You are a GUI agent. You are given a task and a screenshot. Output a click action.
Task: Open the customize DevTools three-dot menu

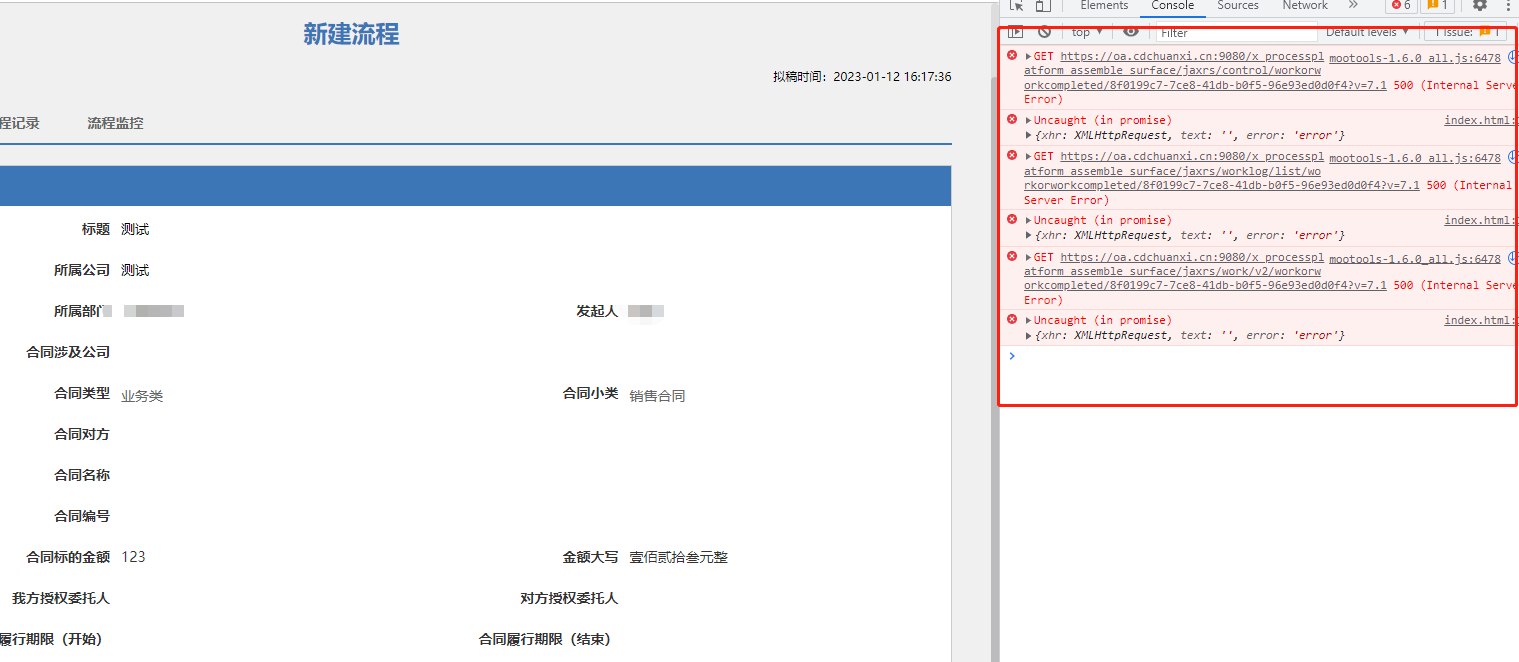tap(1510, 6)
